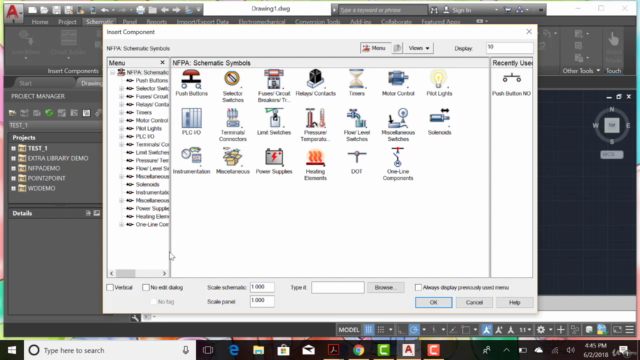Open the Start drawing tab
The height and width of the screenshot is (360, 640).
(25, 83)
